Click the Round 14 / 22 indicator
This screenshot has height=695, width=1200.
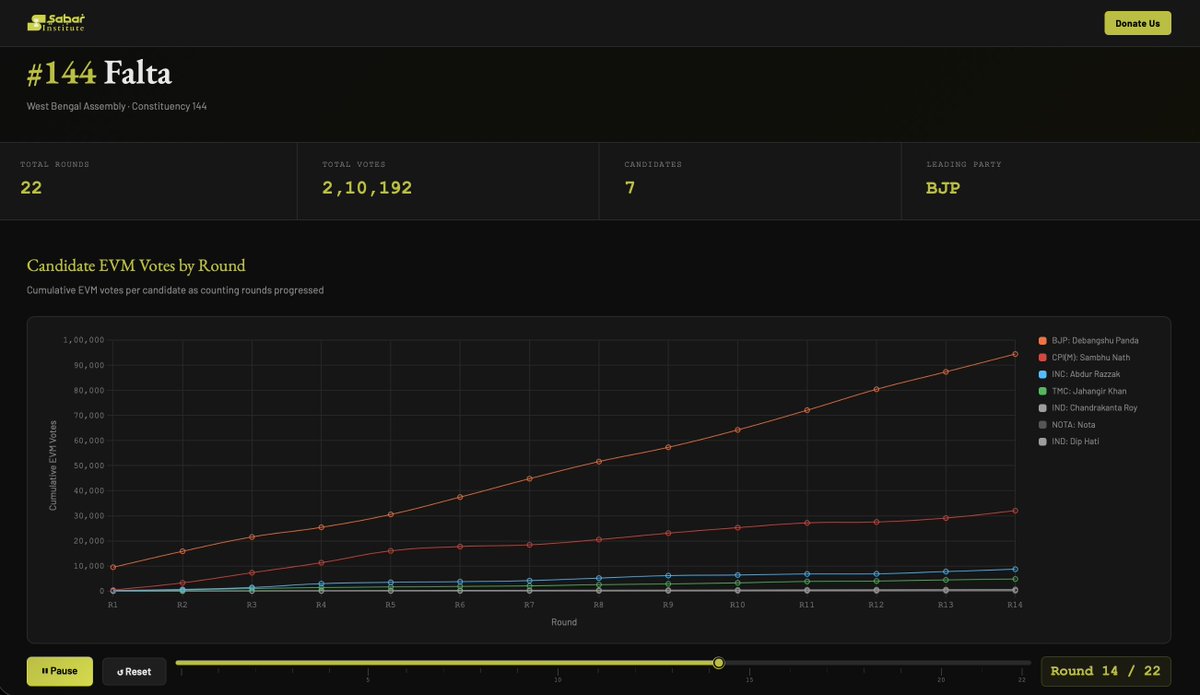click(1105, 671)
